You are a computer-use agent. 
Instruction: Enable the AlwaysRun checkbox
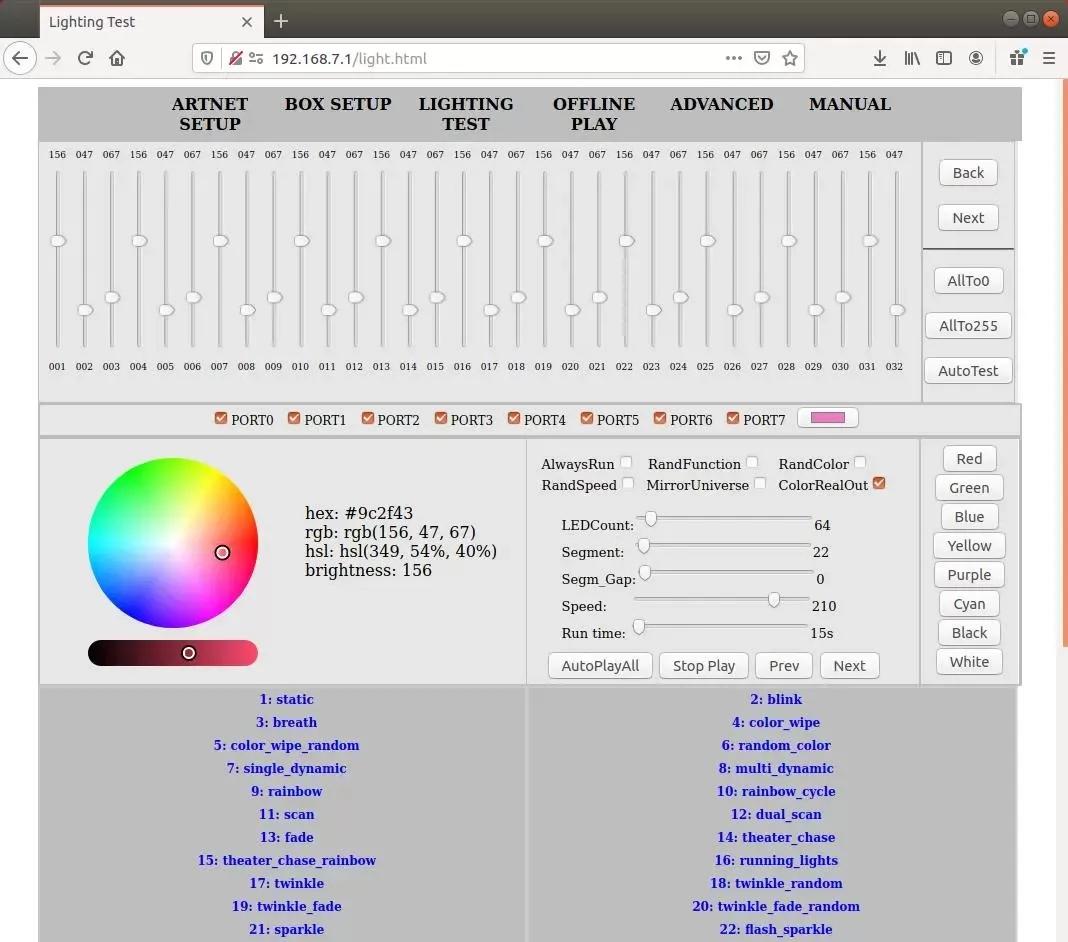coord(626,462)
